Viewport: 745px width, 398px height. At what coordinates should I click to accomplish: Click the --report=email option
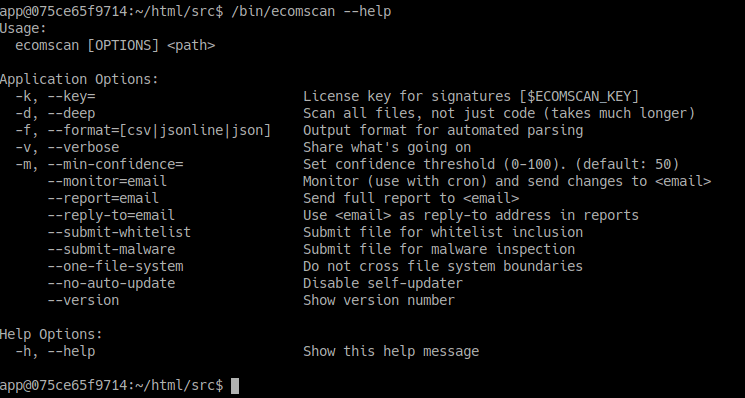pos(103,199)
